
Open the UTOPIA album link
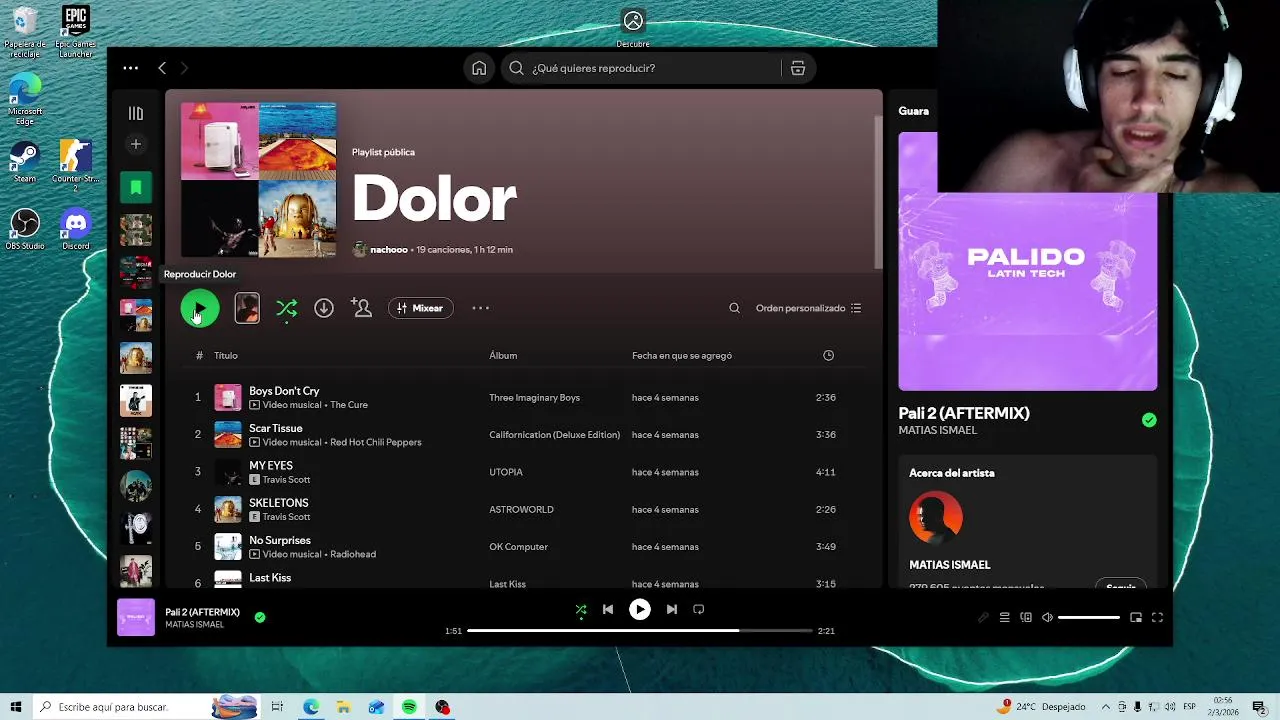506,472
